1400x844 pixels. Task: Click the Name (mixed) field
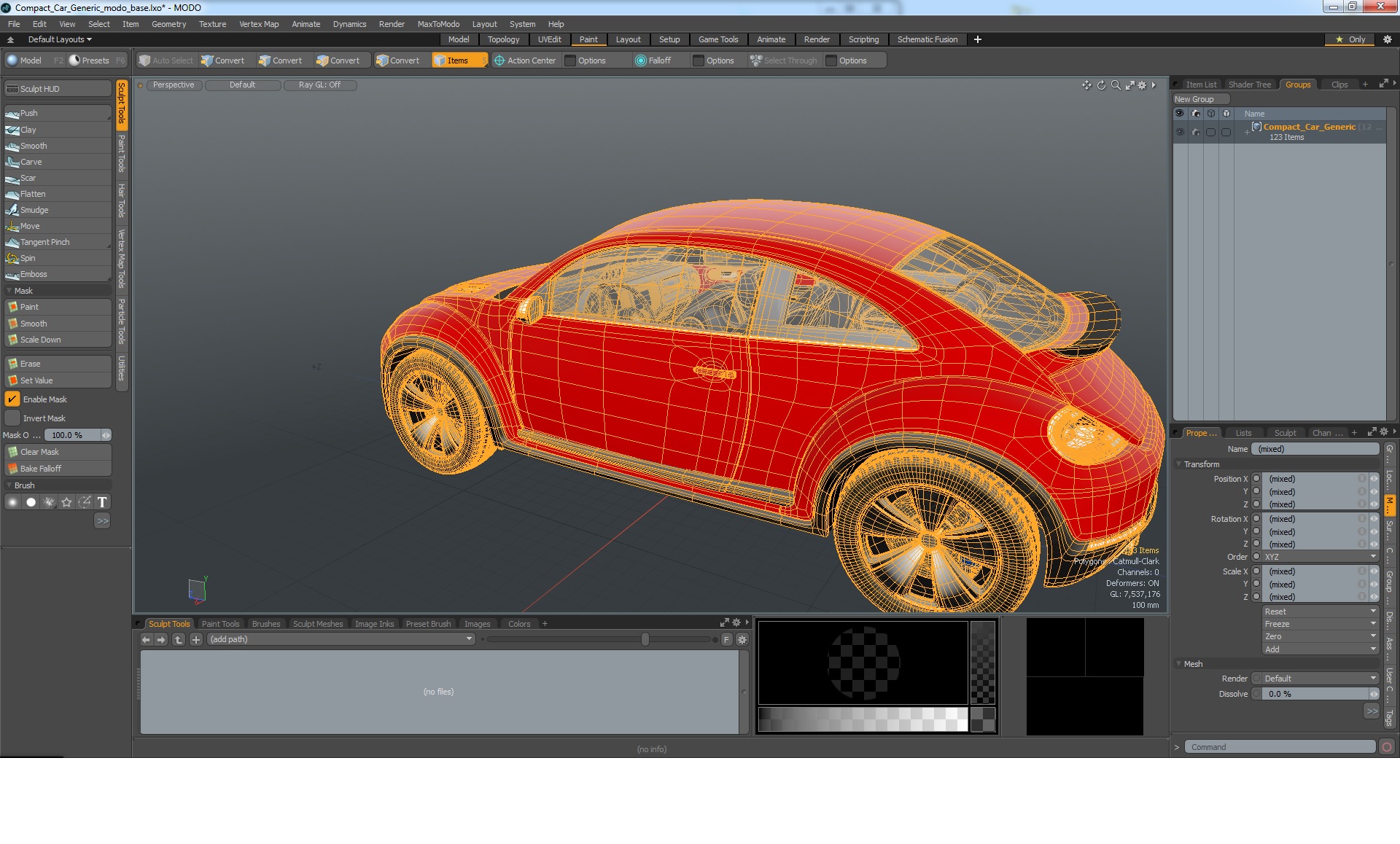[1315, 449]
